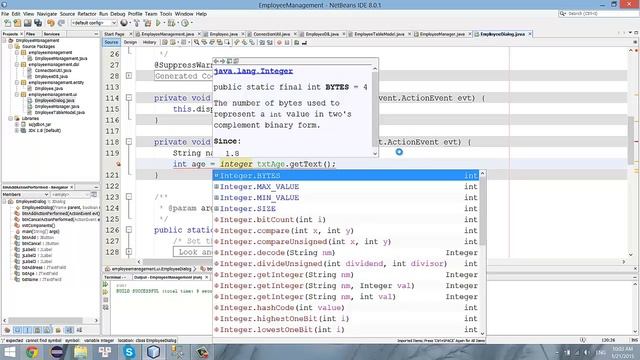The image size is (640, 360).
Task: Select Integer.MAX_VALUE in the completion list
Action: (x=346, y=187)
